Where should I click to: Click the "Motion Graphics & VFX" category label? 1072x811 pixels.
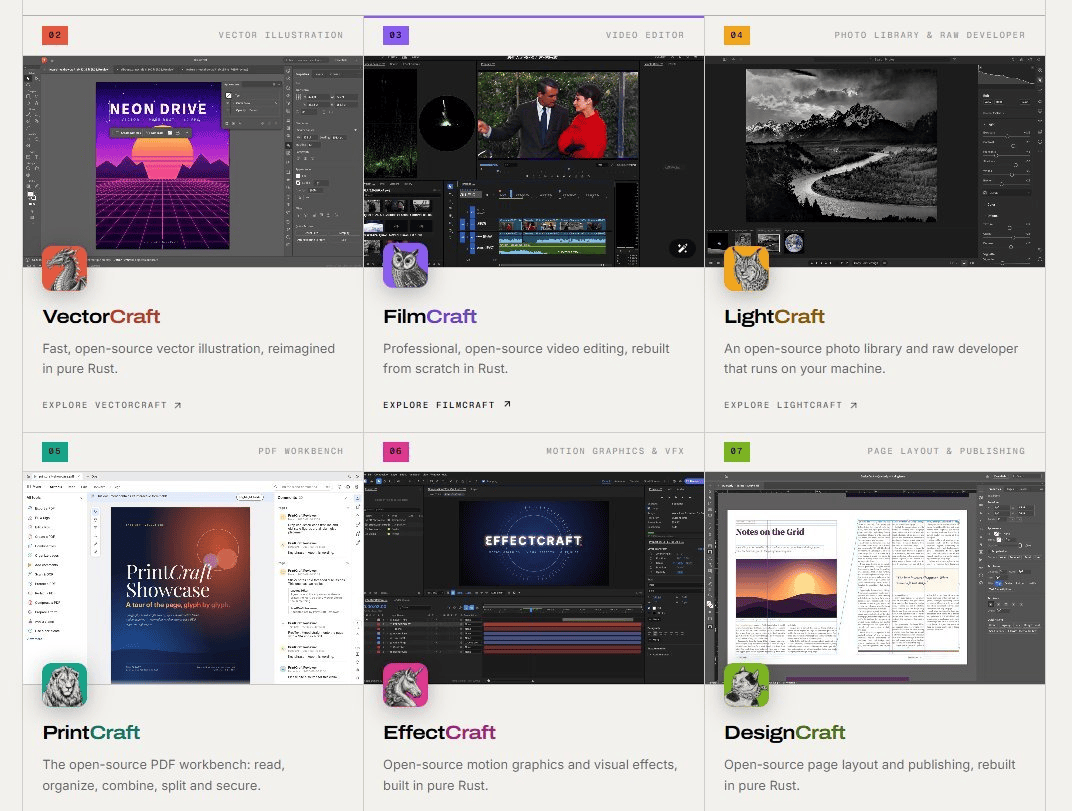coord(615,451)
